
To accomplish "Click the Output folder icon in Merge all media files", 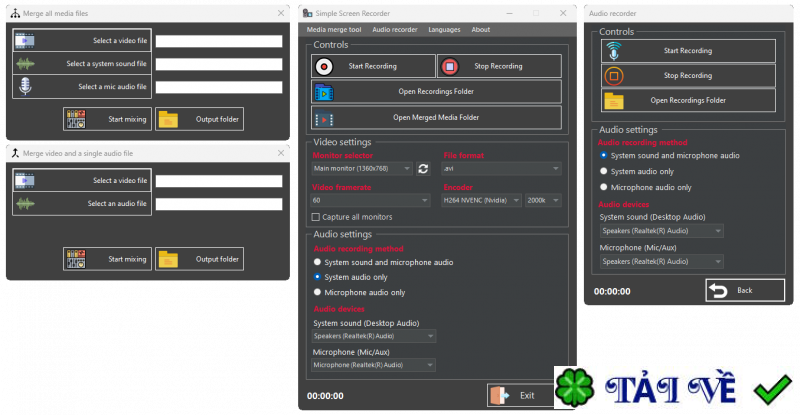I will [168, 119].
